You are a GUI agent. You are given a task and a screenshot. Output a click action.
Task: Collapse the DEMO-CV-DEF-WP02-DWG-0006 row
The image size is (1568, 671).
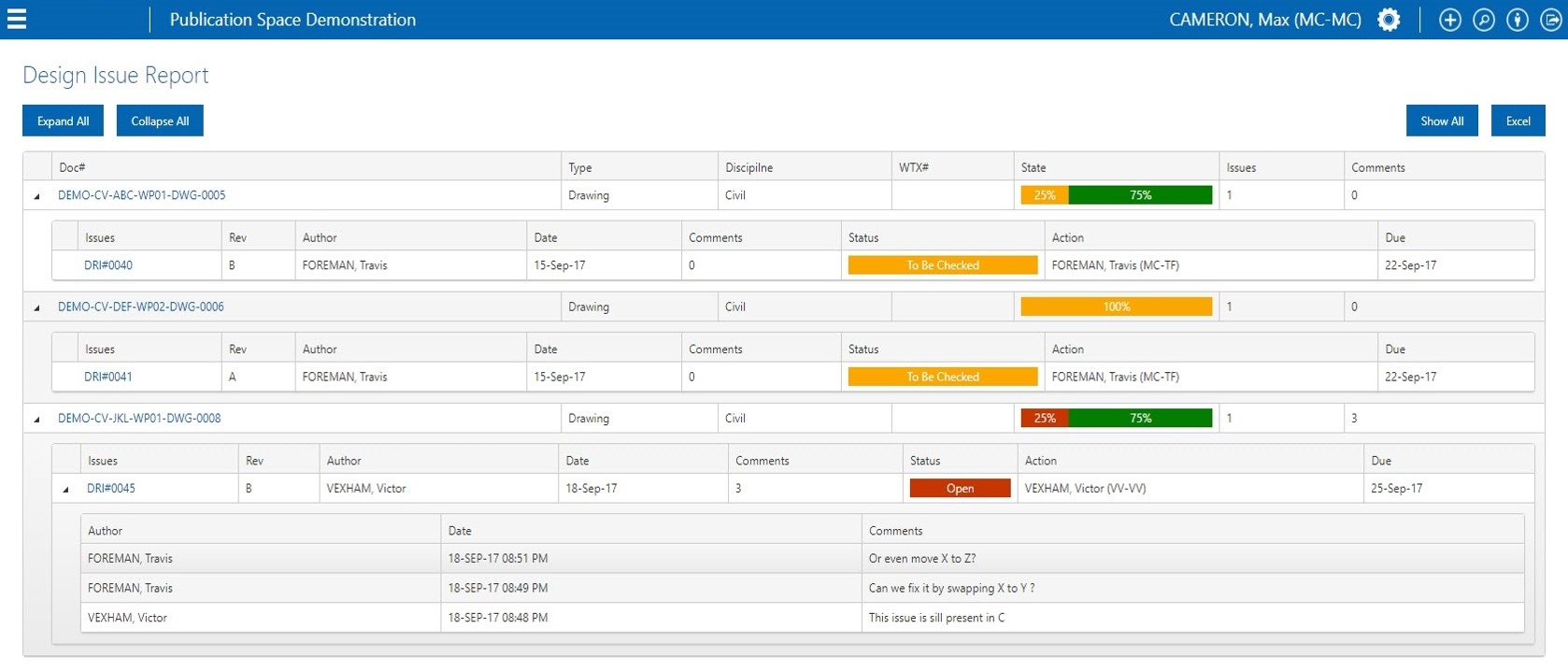(x=37, y=307)
